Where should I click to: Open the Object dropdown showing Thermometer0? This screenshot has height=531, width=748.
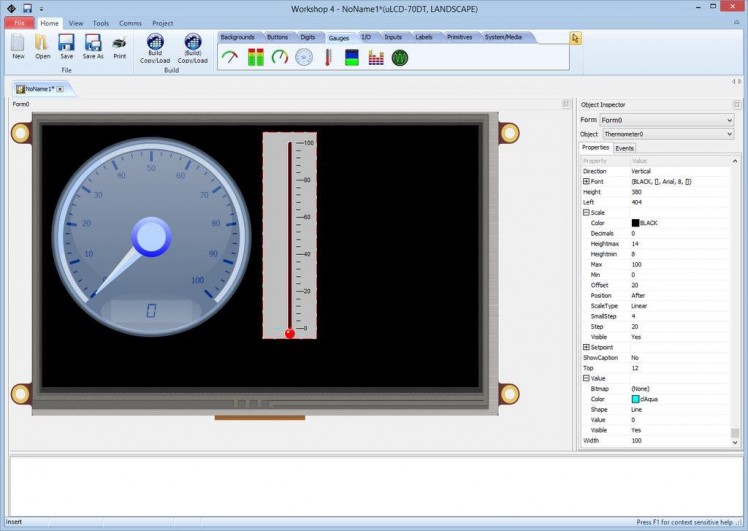(x=728, y=134)
